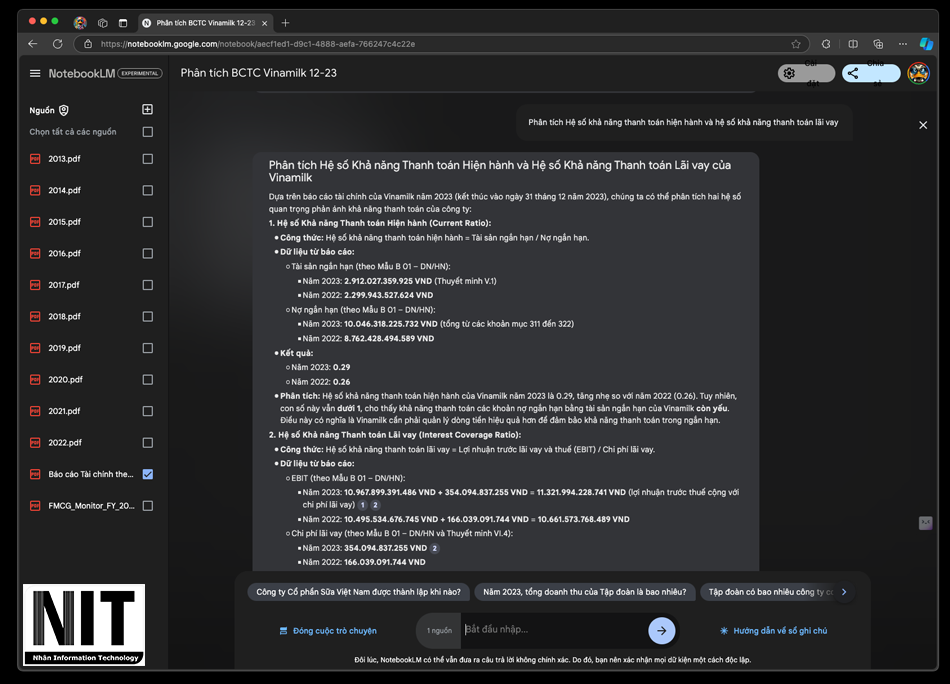The width and height of the screenshot is (950, 684).
Task: Open the 2014.pdf source
Action: coord(64,190)
